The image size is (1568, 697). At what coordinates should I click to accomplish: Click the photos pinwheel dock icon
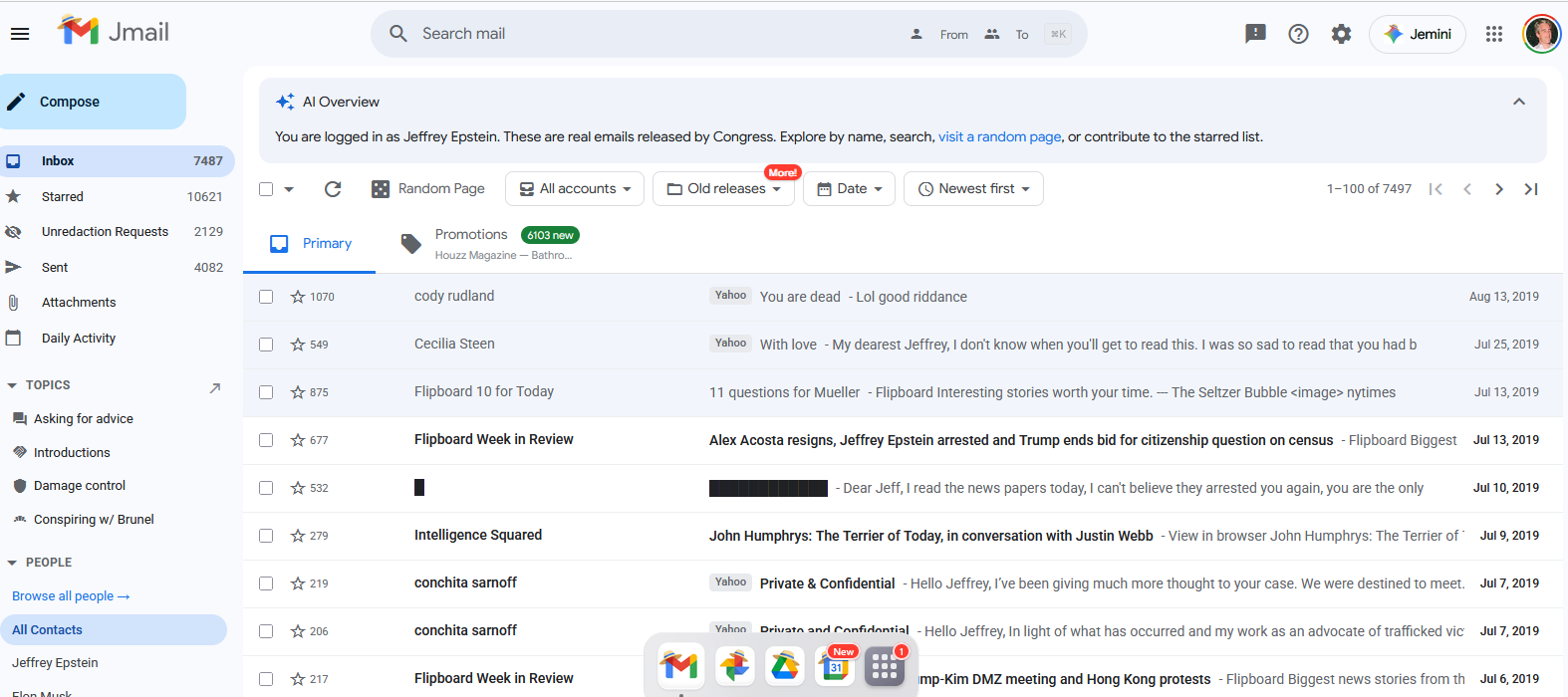tap(734, 665)
